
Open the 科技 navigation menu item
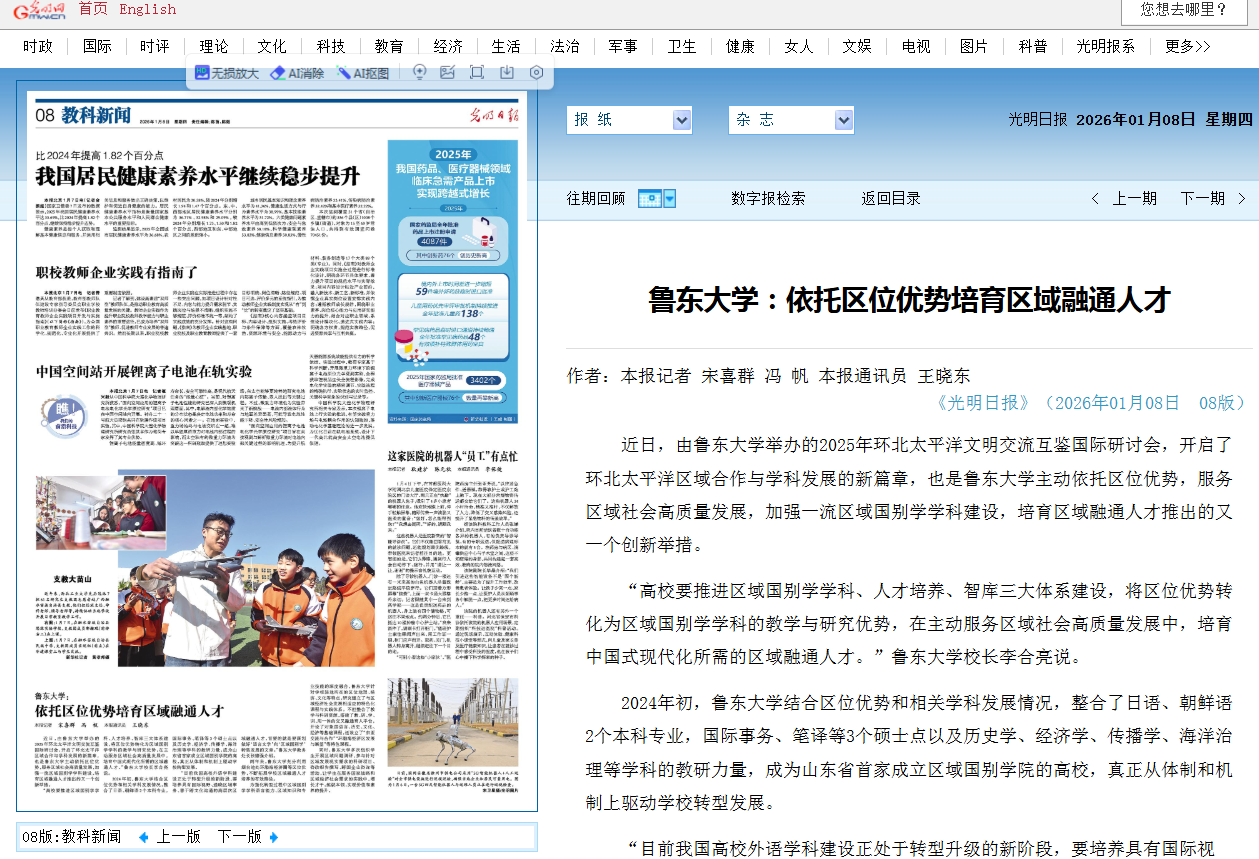pos(331,46)
